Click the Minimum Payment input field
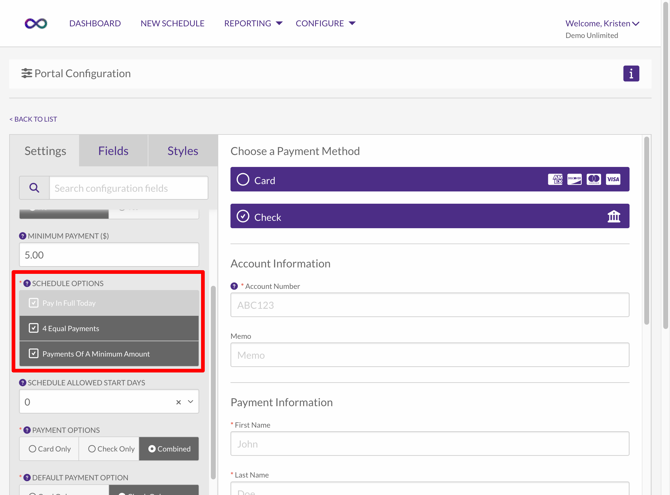 click(x=109, y=255)
